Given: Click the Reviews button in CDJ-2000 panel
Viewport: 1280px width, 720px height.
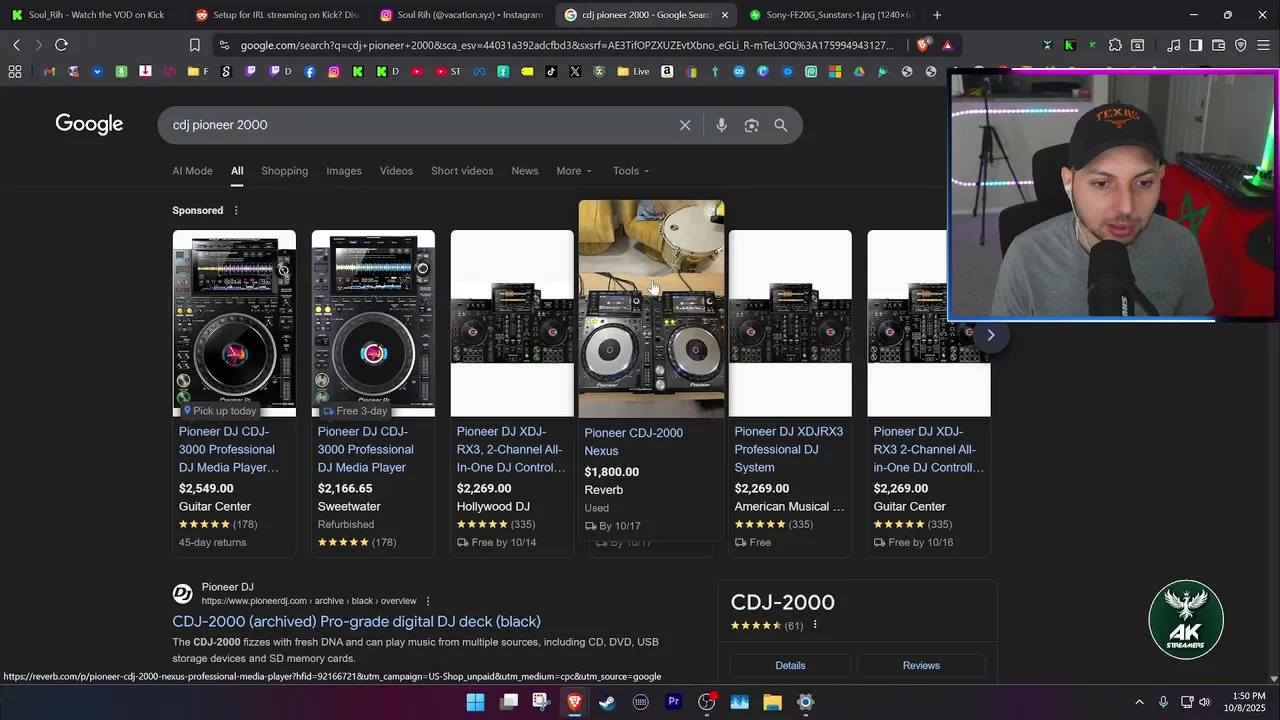Looking at the screenshot, I should [x=921, y=666].
